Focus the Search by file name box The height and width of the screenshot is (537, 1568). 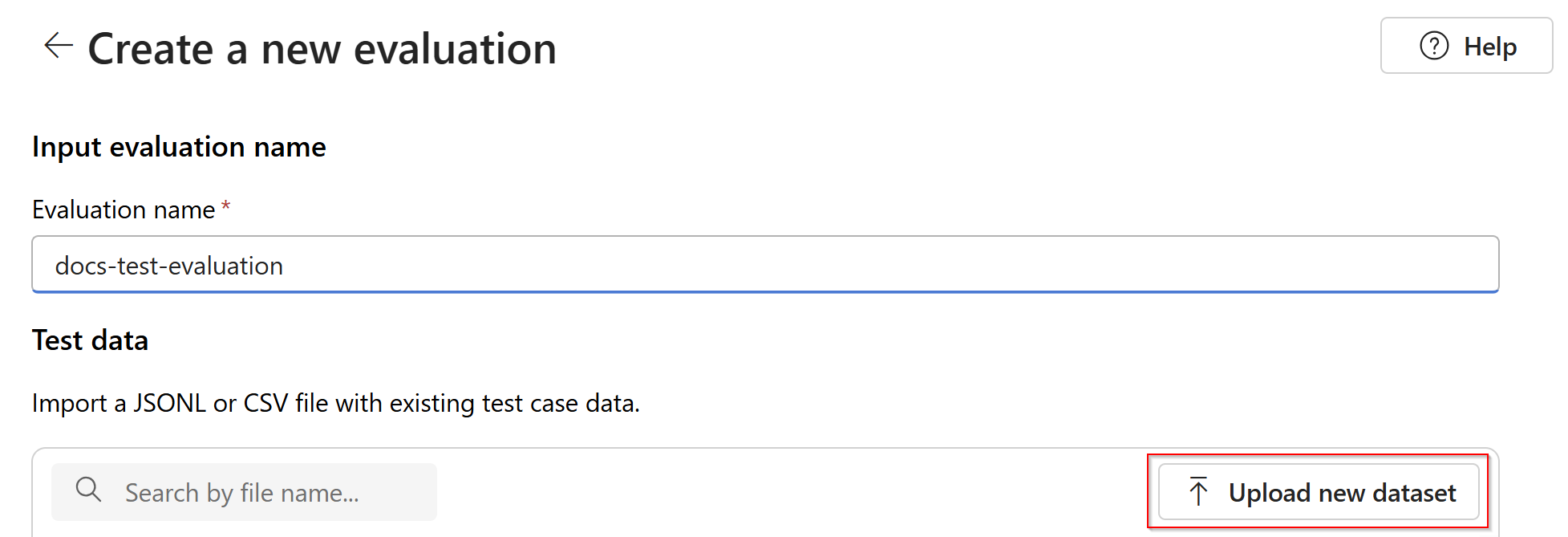pos(244,492)
